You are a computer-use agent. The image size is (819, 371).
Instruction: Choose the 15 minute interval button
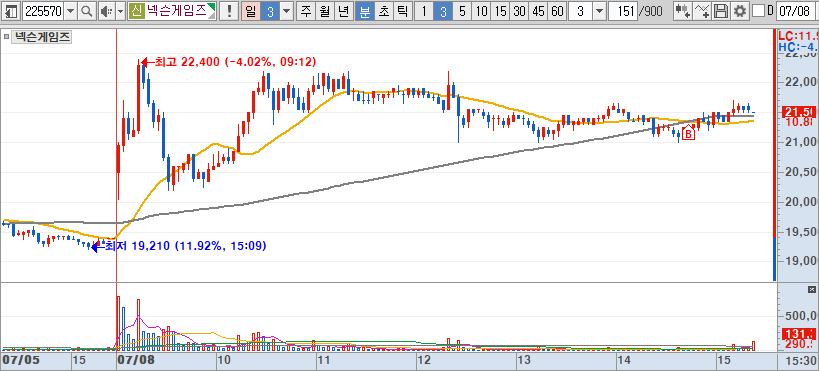tap(500, 10)
